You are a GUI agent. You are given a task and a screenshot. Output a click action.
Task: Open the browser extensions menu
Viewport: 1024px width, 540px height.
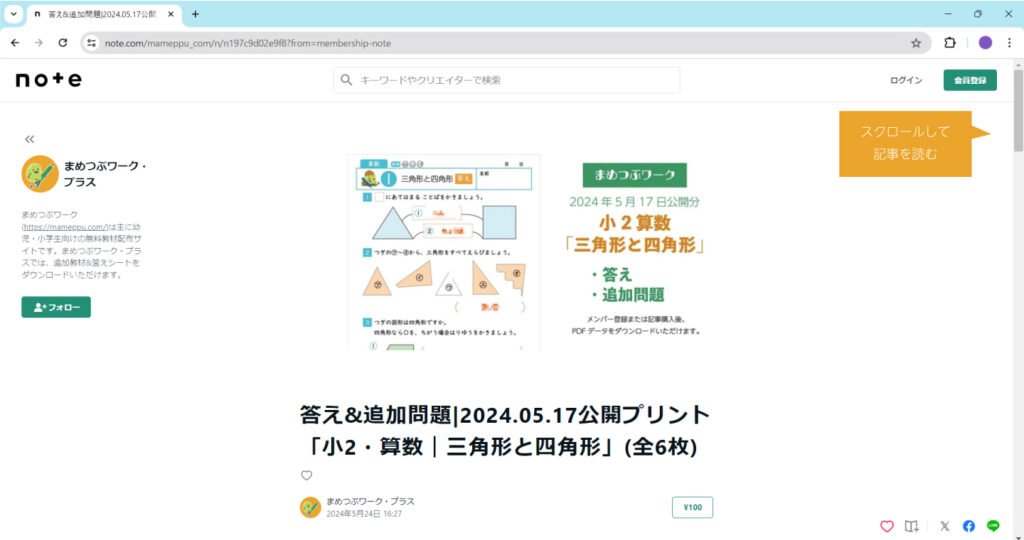pos(950,42)
